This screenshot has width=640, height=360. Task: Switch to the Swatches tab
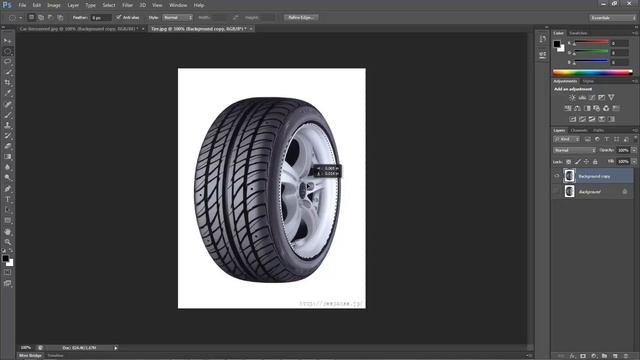pos(578,33)
